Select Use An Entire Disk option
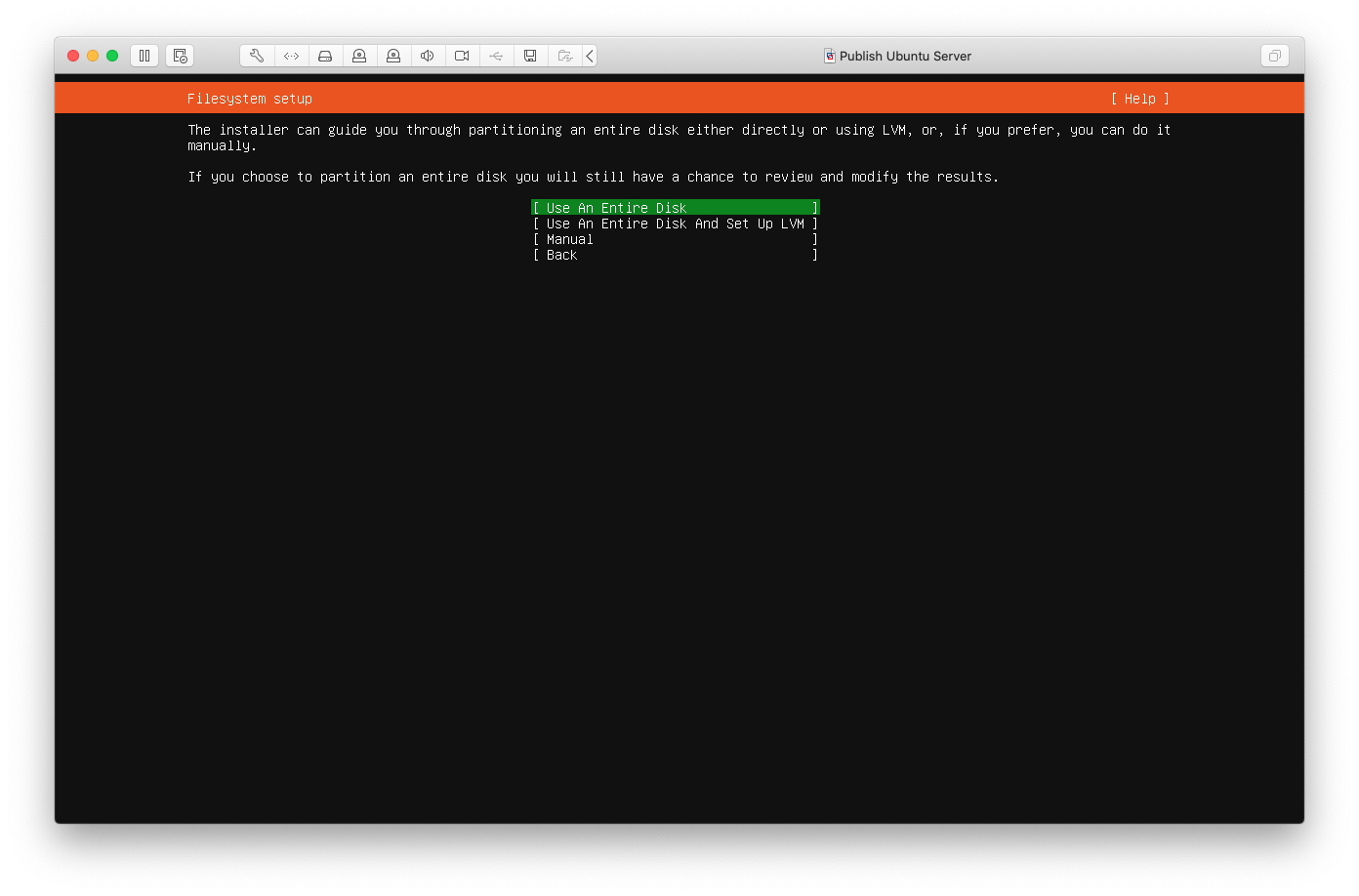1359x896 pixels. pyautogui.click(x=676, y=208)
